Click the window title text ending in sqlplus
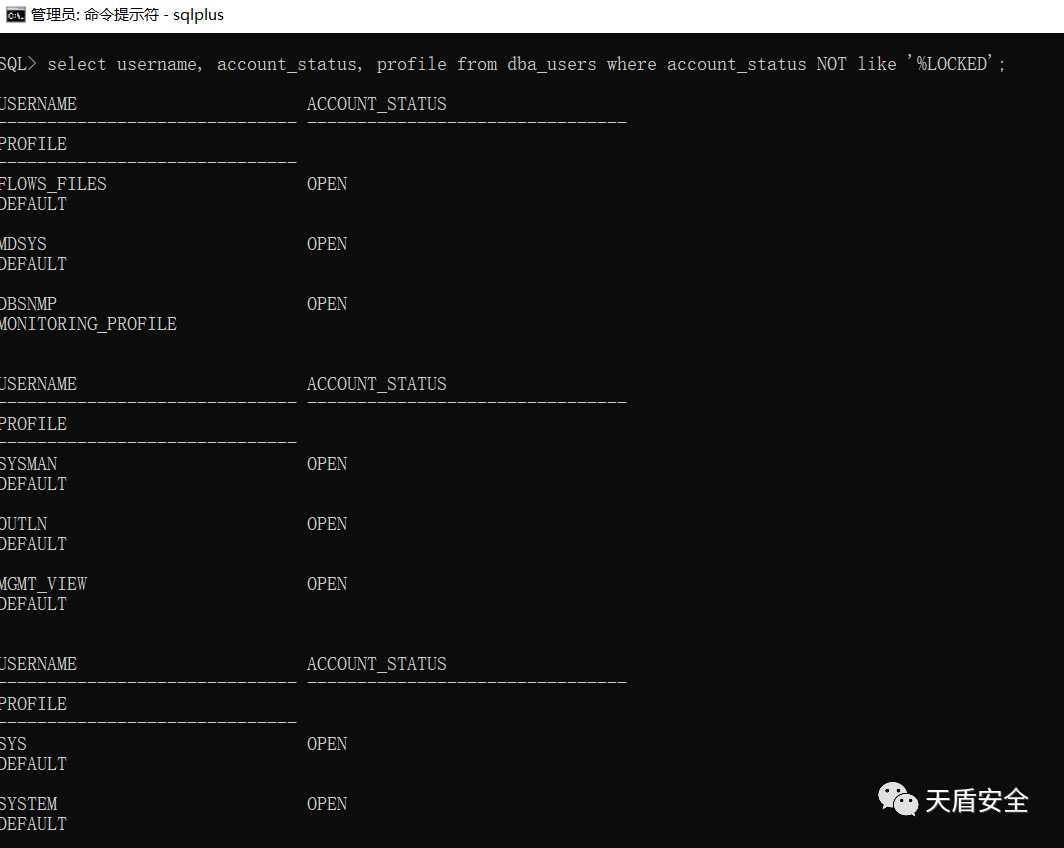The width and height of the screenshot is (1064, 848). pos(127,15)
